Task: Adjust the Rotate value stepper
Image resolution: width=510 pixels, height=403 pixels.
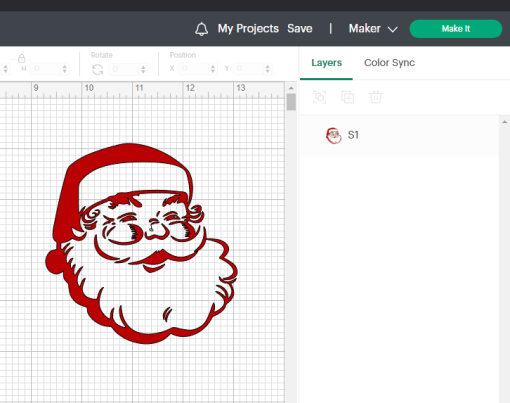Action: pos(143,69)
